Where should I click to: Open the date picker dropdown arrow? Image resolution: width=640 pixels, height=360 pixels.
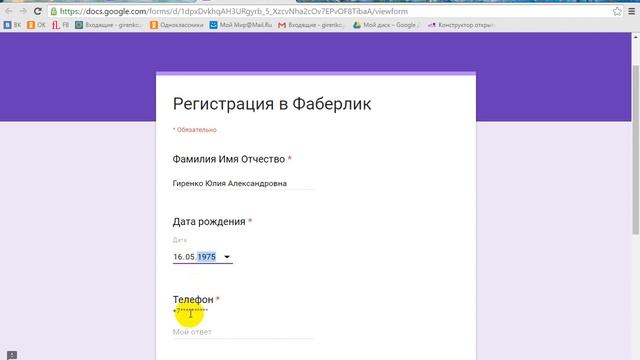tap(227, 257)
